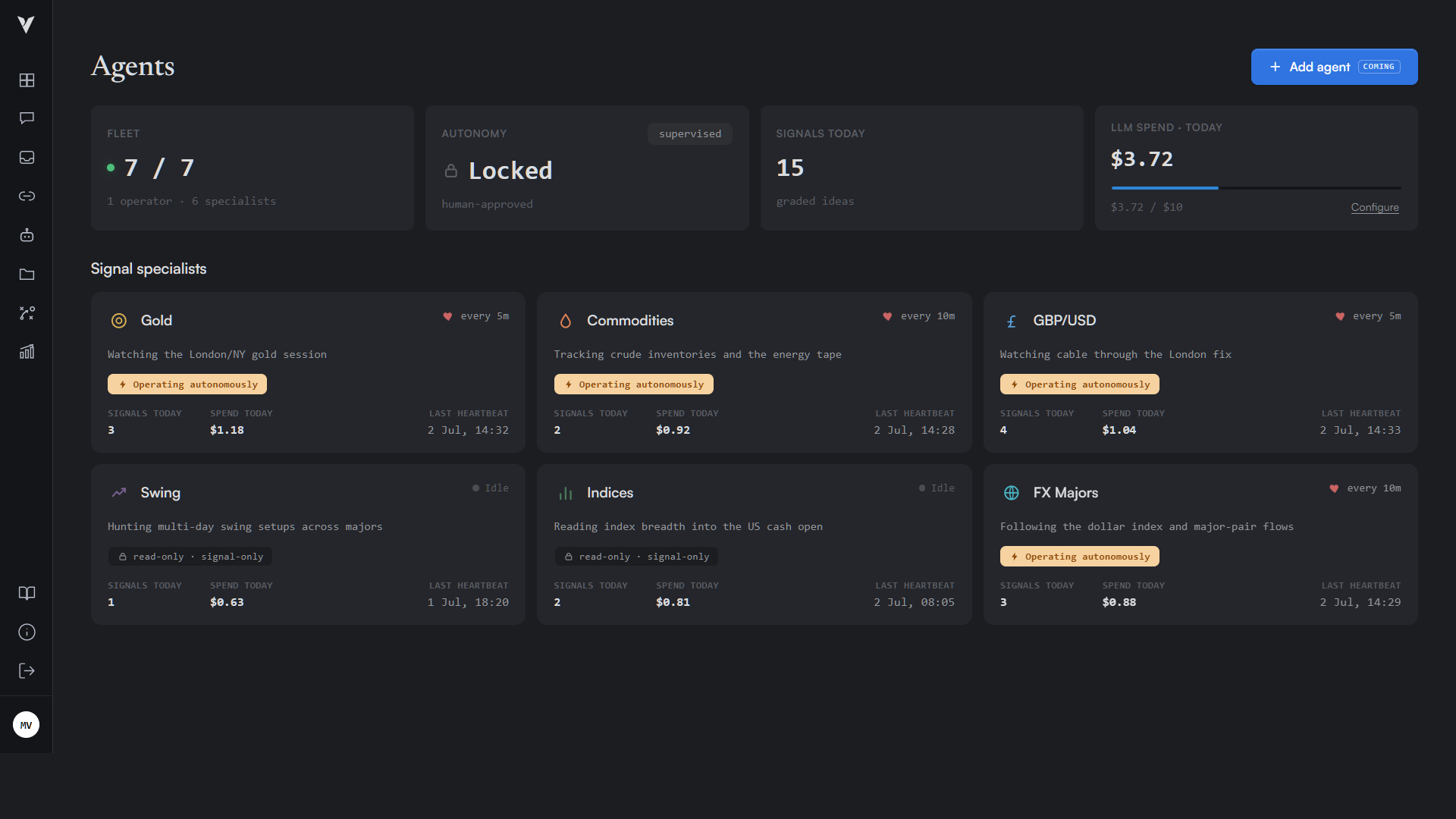Click the Swing trend-arrow icon
The image size is (1456, 819).
pyautogui.click(x=119, y=493)
